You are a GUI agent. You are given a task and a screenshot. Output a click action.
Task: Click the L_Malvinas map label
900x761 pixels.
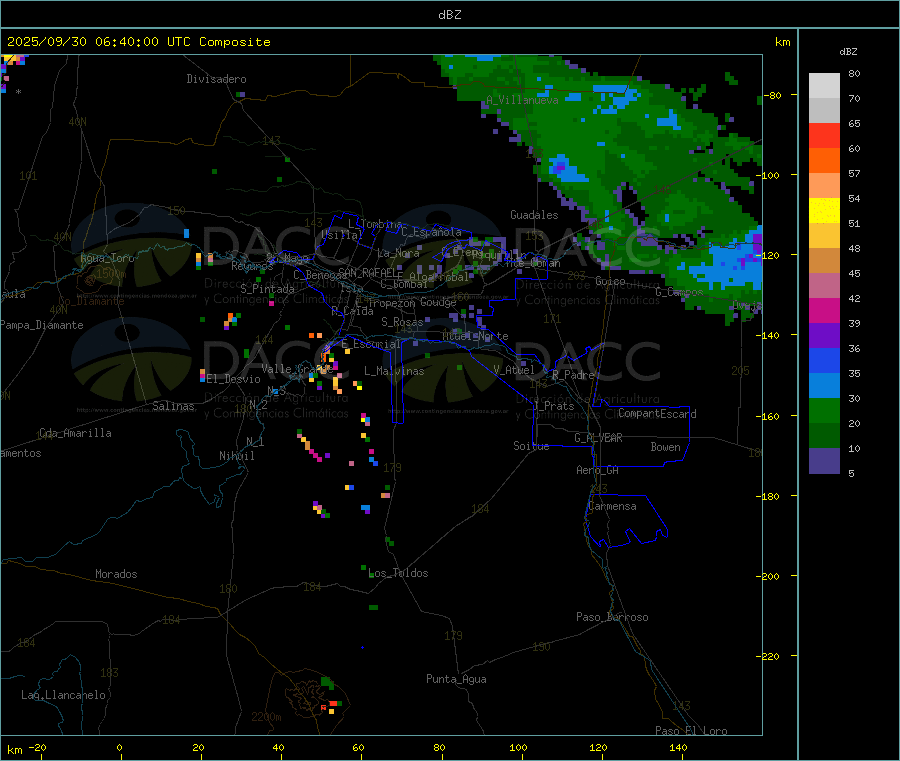point(394,371)
